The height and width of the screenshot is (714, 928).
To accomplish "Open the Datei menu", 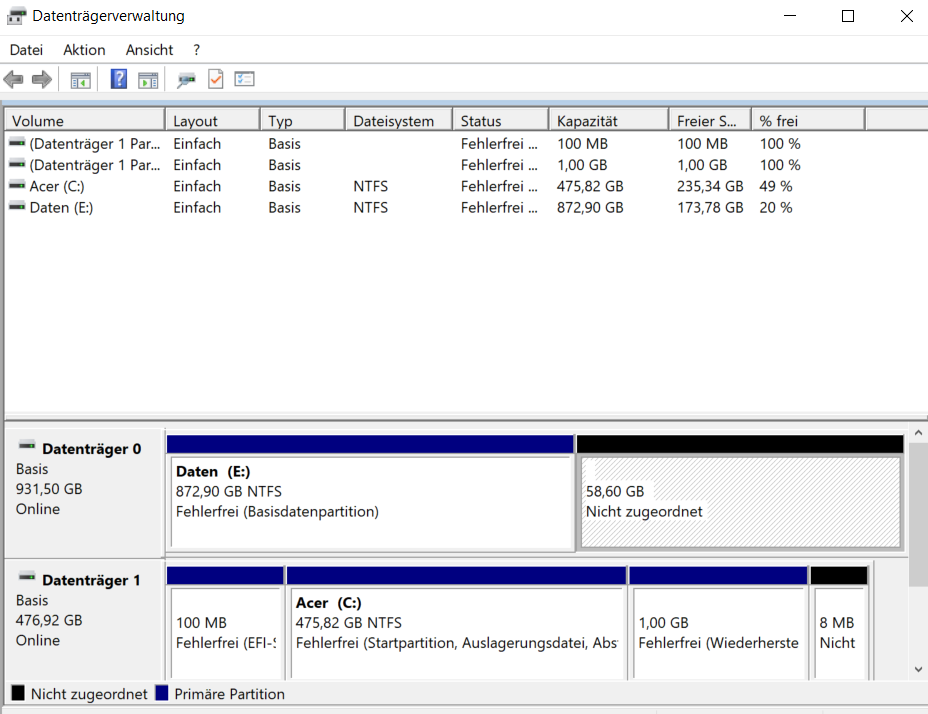I will (x=27, y=50).
